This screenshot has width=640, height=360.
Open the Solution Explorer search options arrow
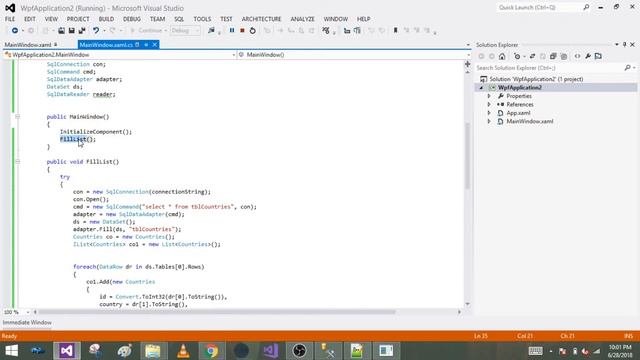click(634, 68)
